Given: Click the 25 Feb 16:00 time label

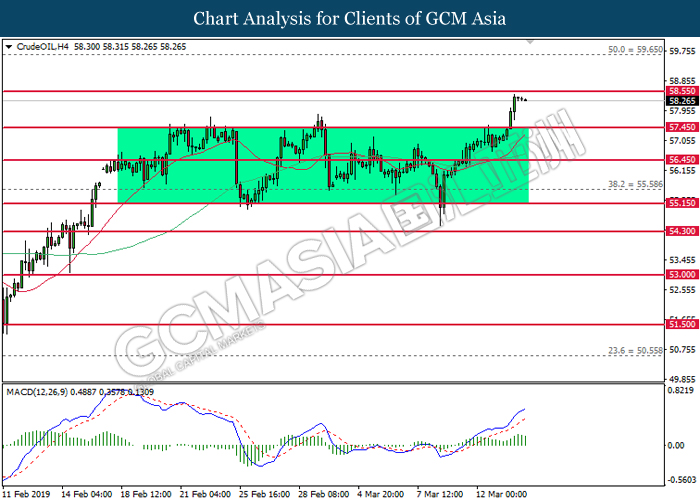Looking at the screenshot, I should (264, 494).
